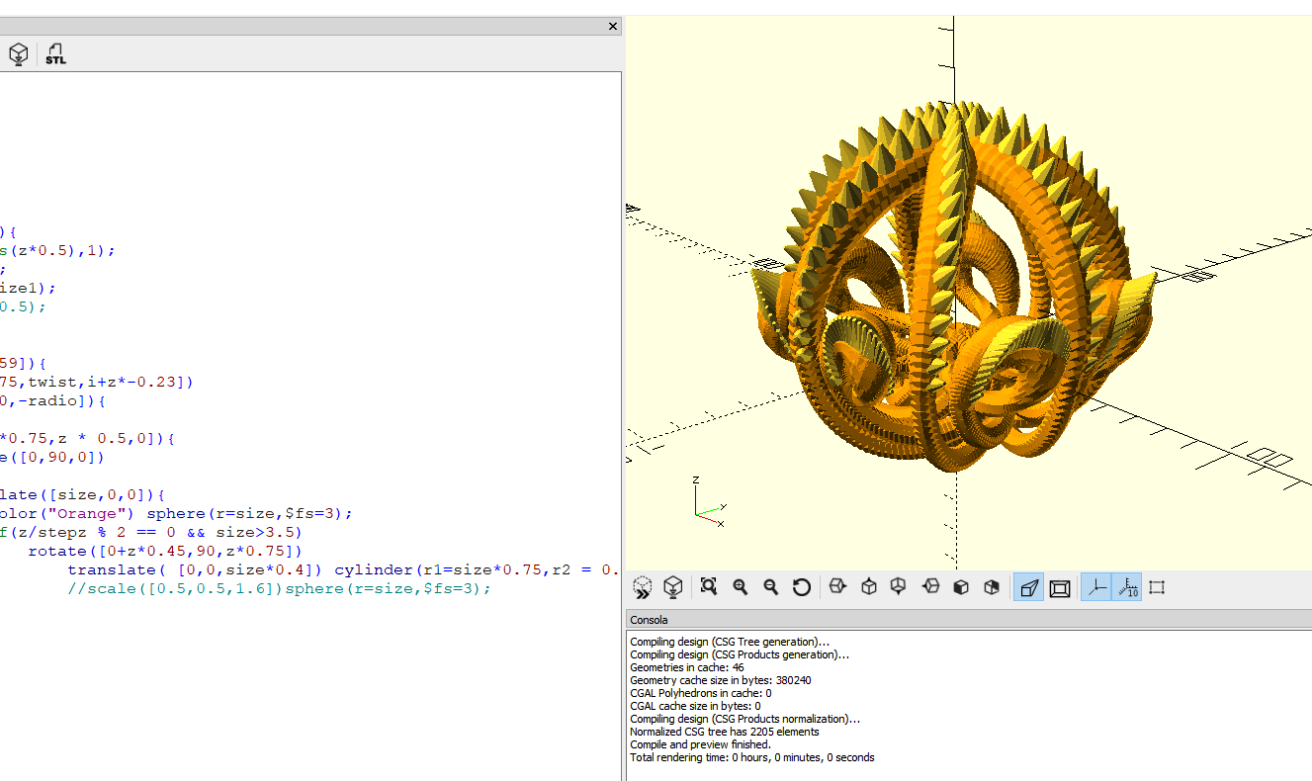The height and width of the screenshot is (781, 1312).
Task: Click the Render icon in viewport toolbar
Action: [674, 587]
